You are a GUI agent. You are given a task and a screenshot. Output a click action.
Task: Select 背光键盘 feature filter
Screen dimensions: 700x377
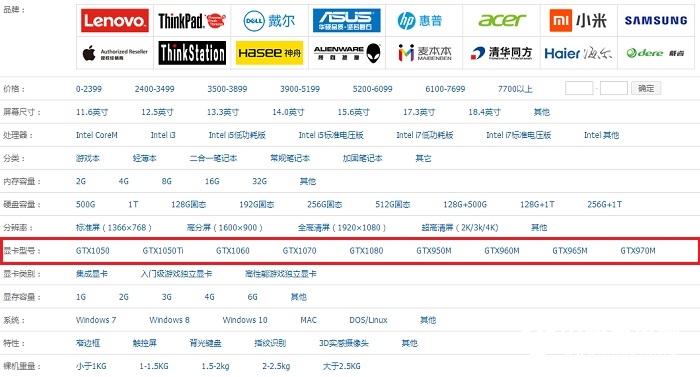click(205, 343)
